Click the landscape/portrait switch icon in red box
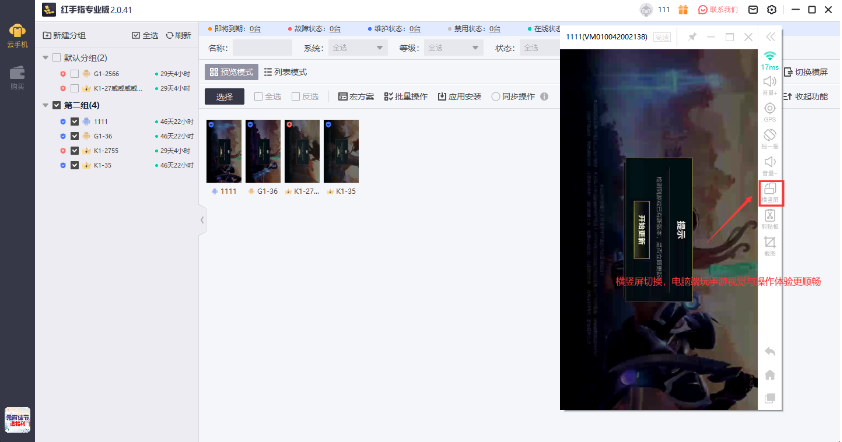The height and width of the screenshot is (442, 842). (x=769, y=190)
